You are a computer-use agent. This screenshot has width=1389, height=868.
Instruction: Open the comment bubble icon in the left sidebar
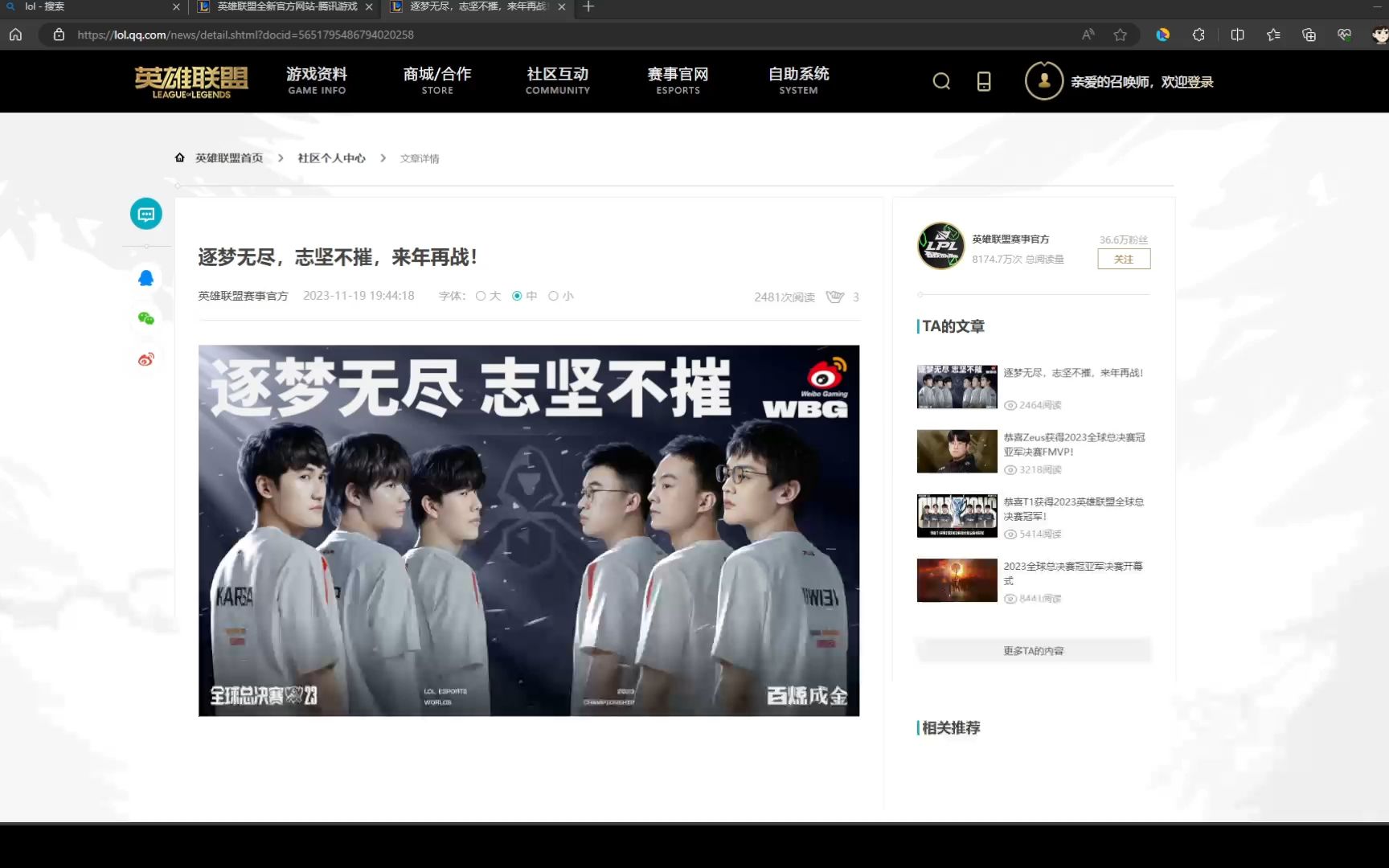[x=145, y=214]
